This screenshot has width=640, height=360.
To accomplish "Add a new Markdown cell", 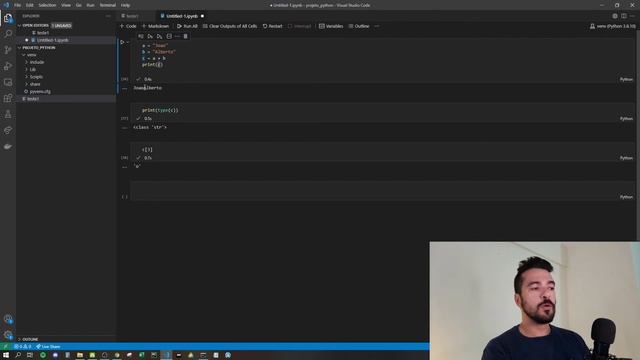I will 155,26.
